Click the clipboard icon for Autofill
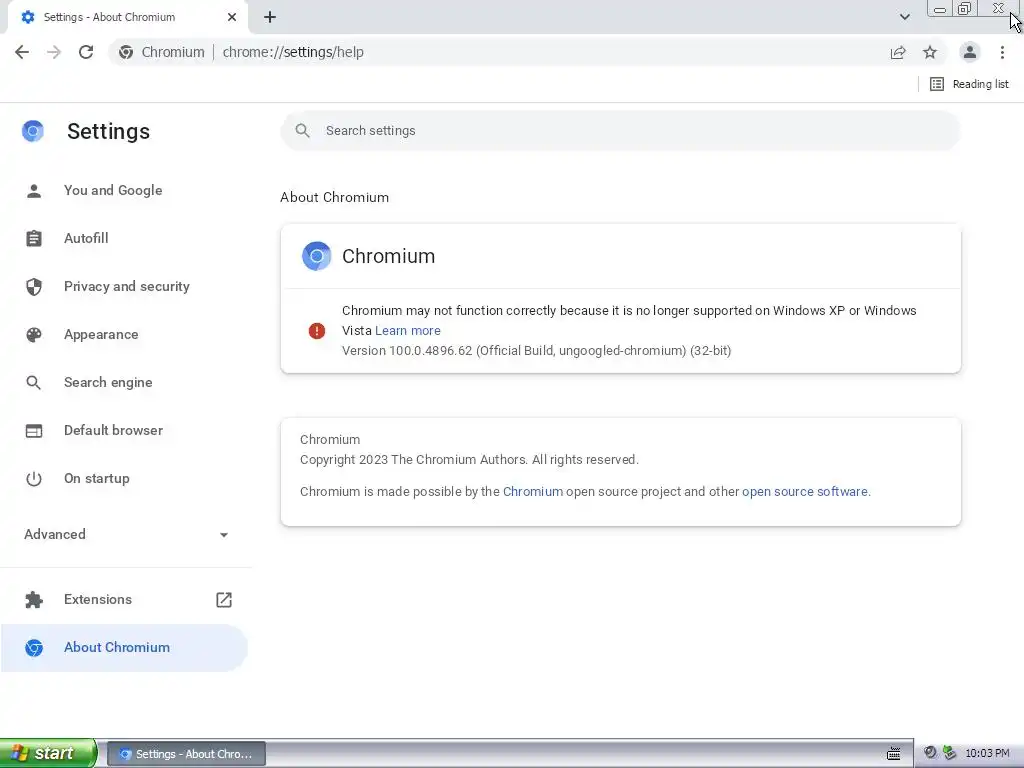The height and width of the screenshot is (768, 1024). 34,238
